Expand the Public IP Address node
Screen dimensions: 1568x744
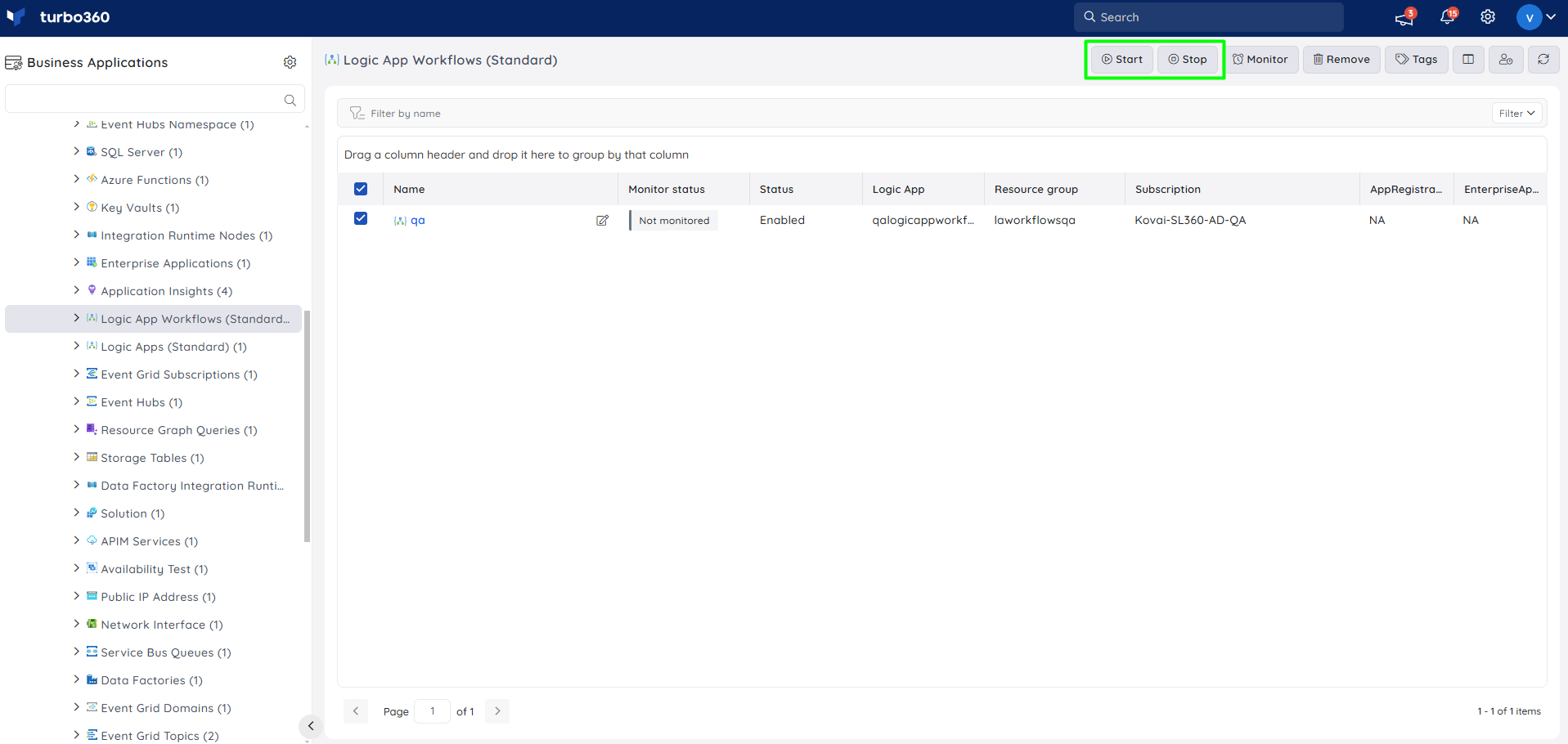click(76, 596)
